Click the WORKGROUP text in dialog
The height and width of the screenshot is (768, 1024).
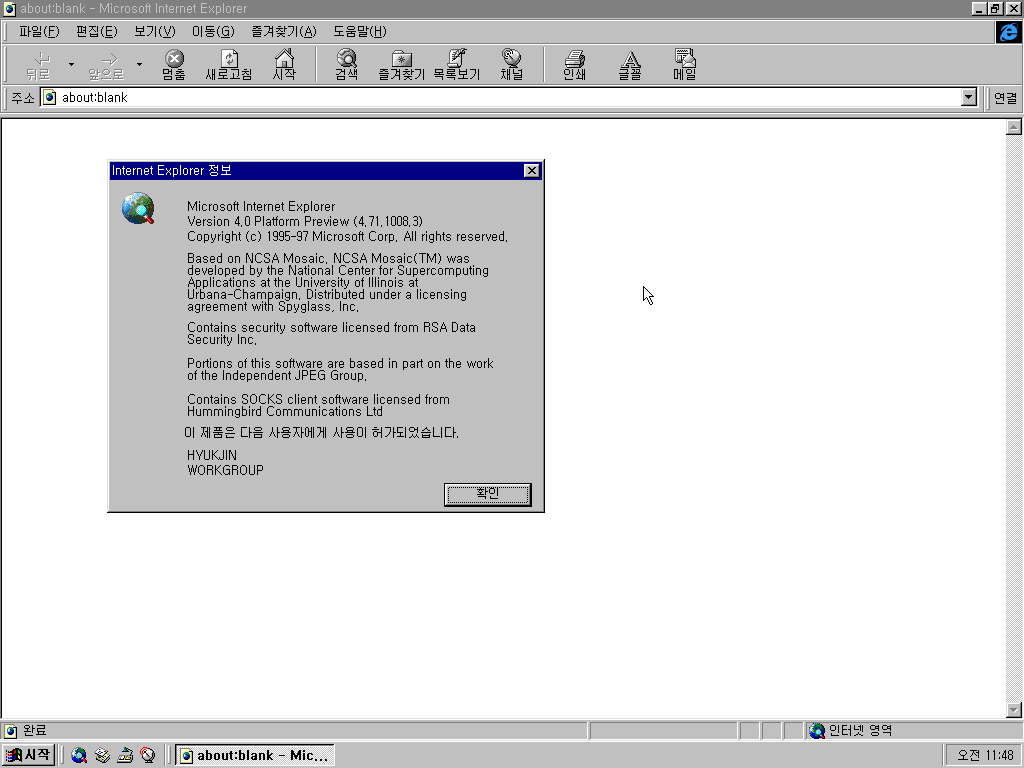tap(225, 470)
